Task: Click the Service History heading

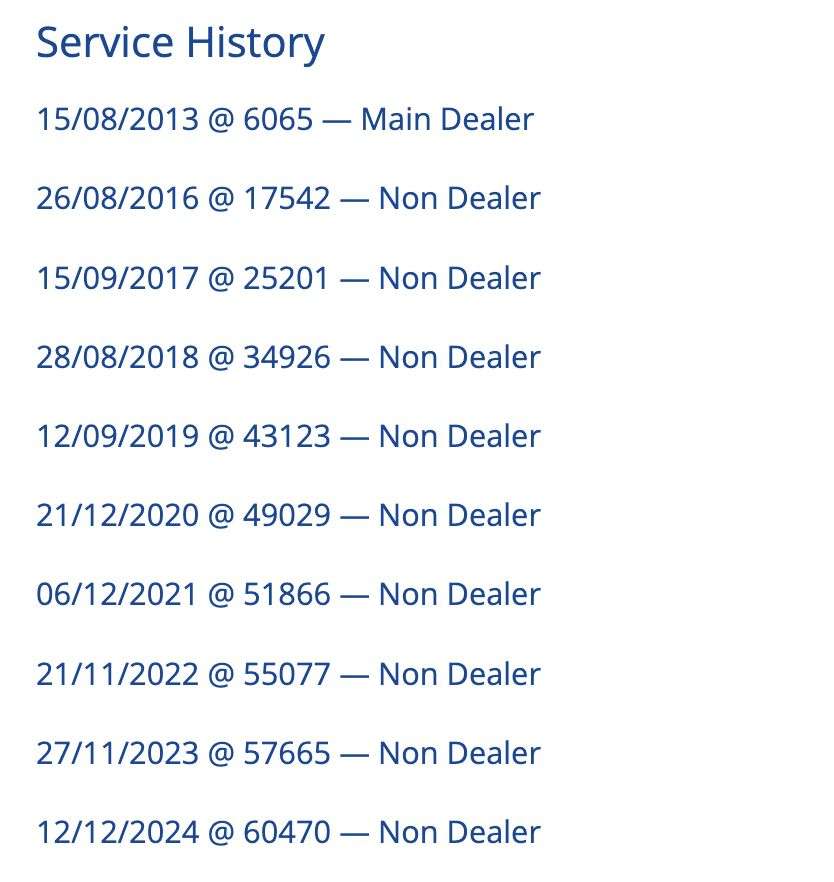Action: coord(180,44)
